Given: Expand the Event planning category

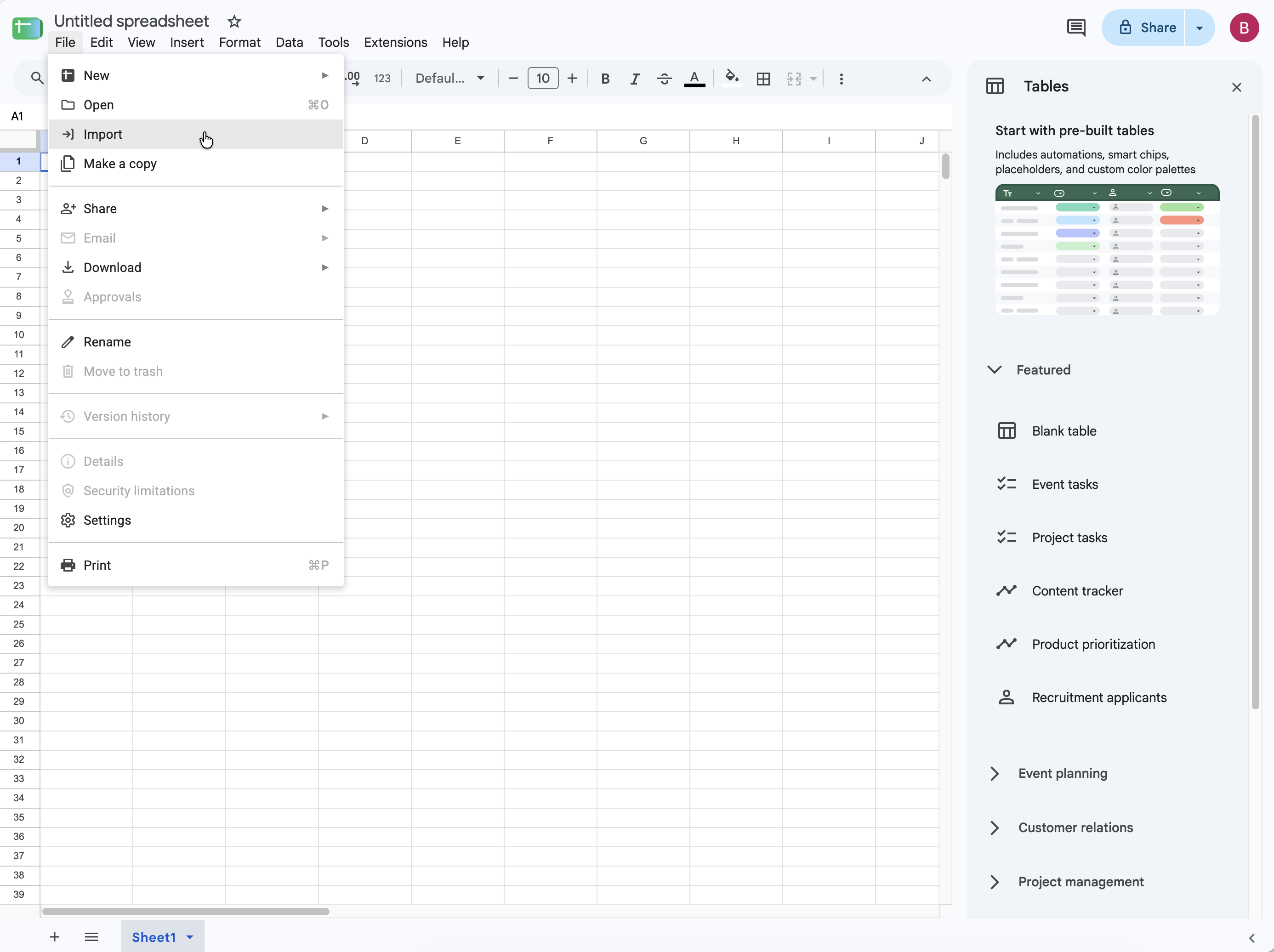Looking at the screenshot, I should pyautogui.click(x=995, y=773).
